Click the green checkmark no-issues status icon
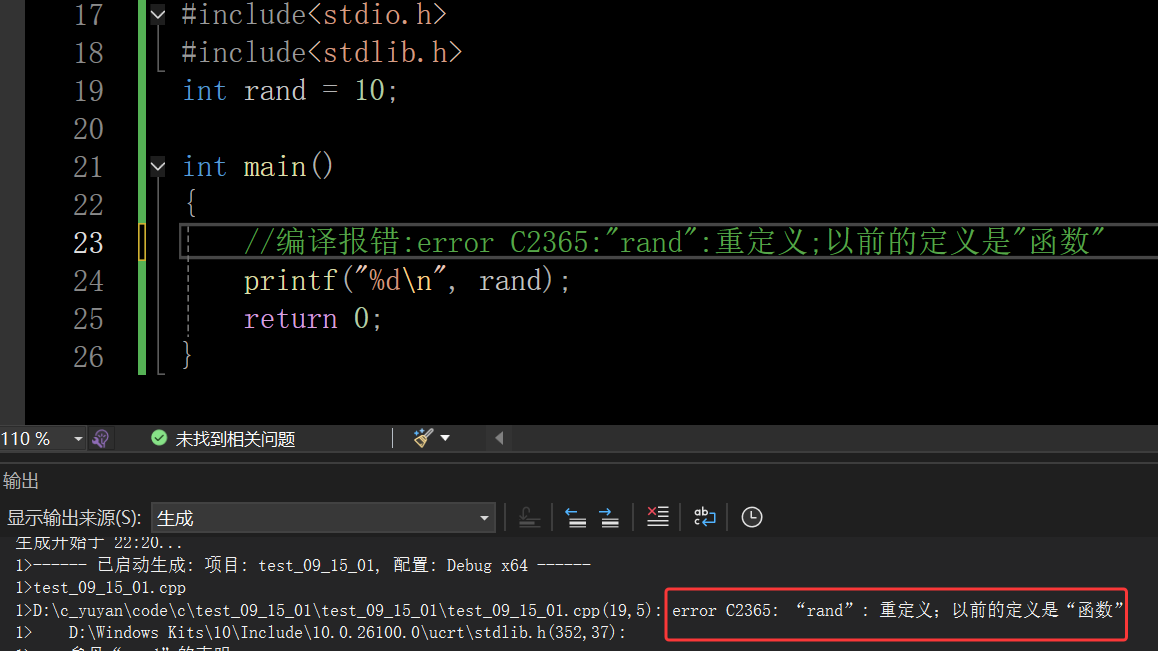The height and width of the screenshot is (651, 1158). click(159, 438)
